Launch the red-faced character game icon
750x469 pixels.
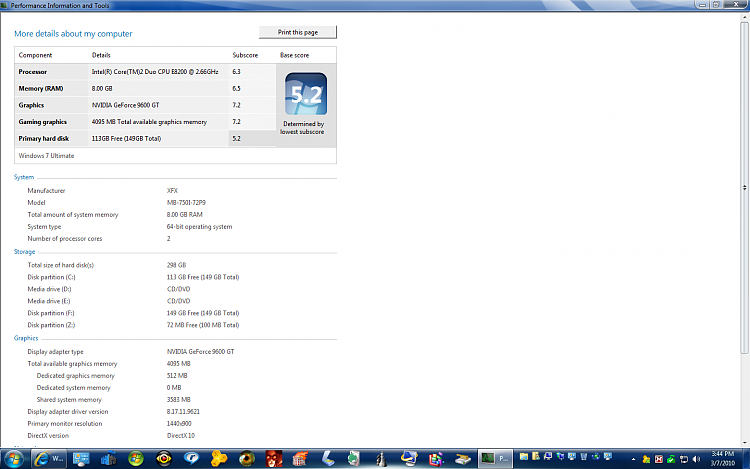[274, 459]
